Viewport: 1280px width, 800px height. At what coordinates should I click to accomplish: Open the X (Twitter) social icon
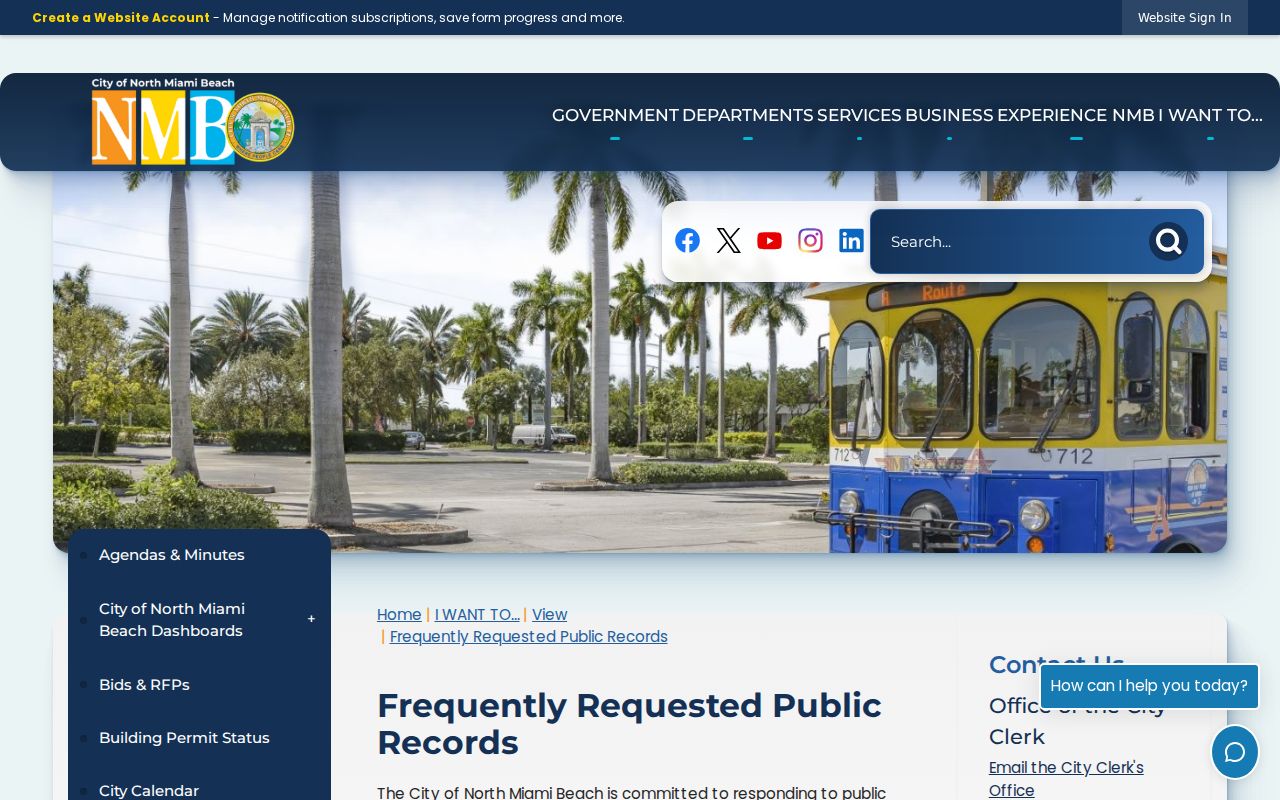728,241
